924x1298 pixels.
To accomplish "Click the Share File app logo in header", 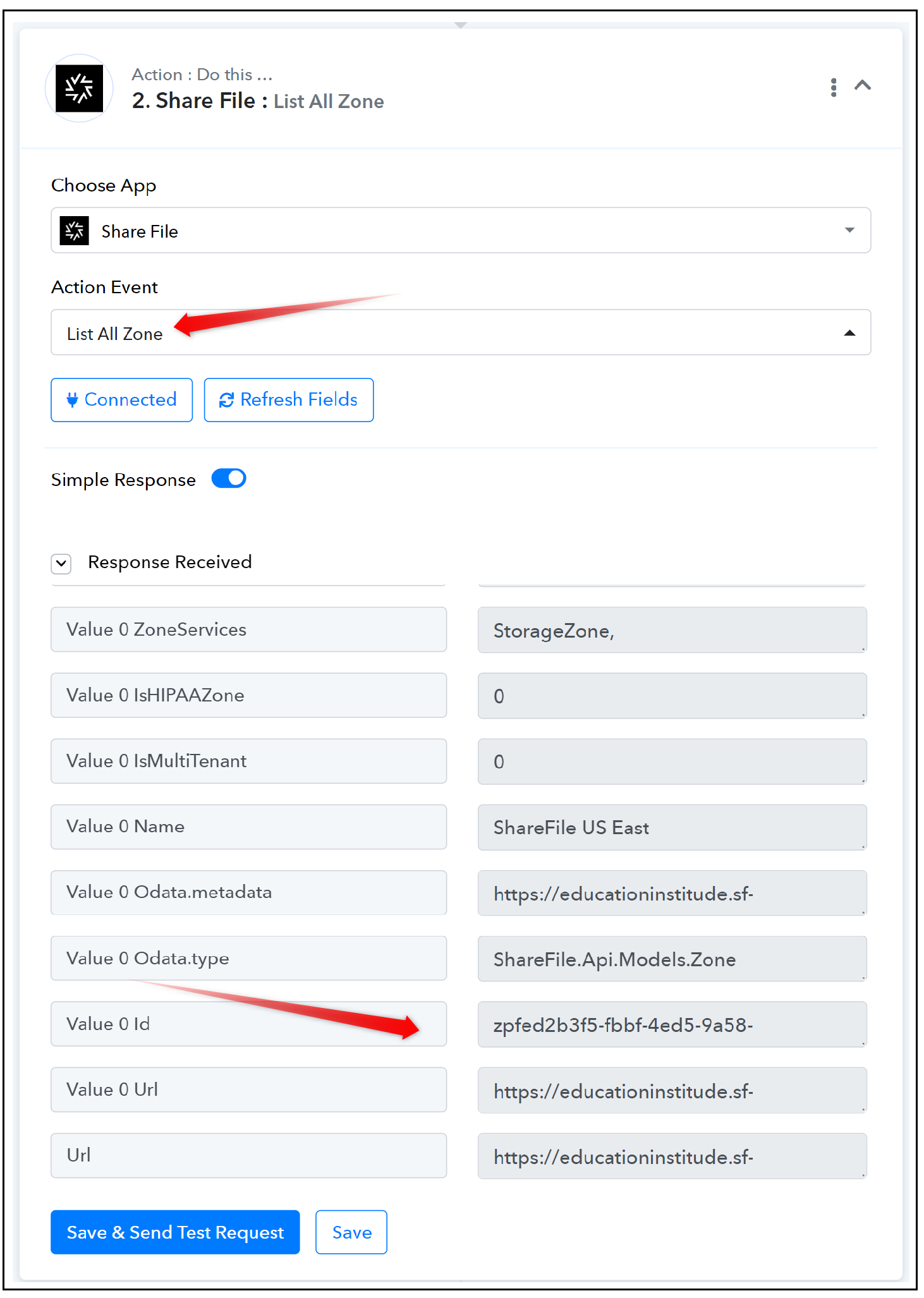I will [79, 88].
